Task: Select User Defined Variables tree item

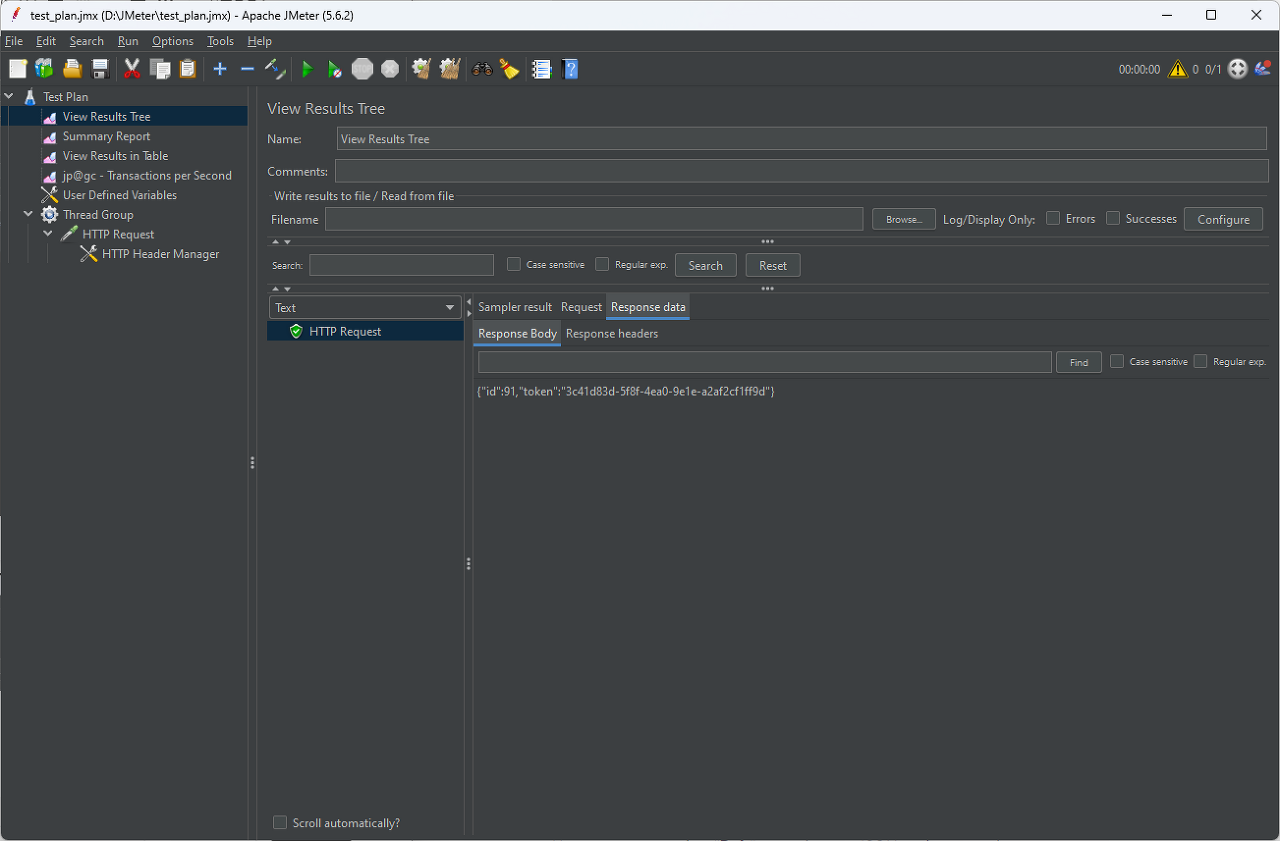Action: (119, 195)
